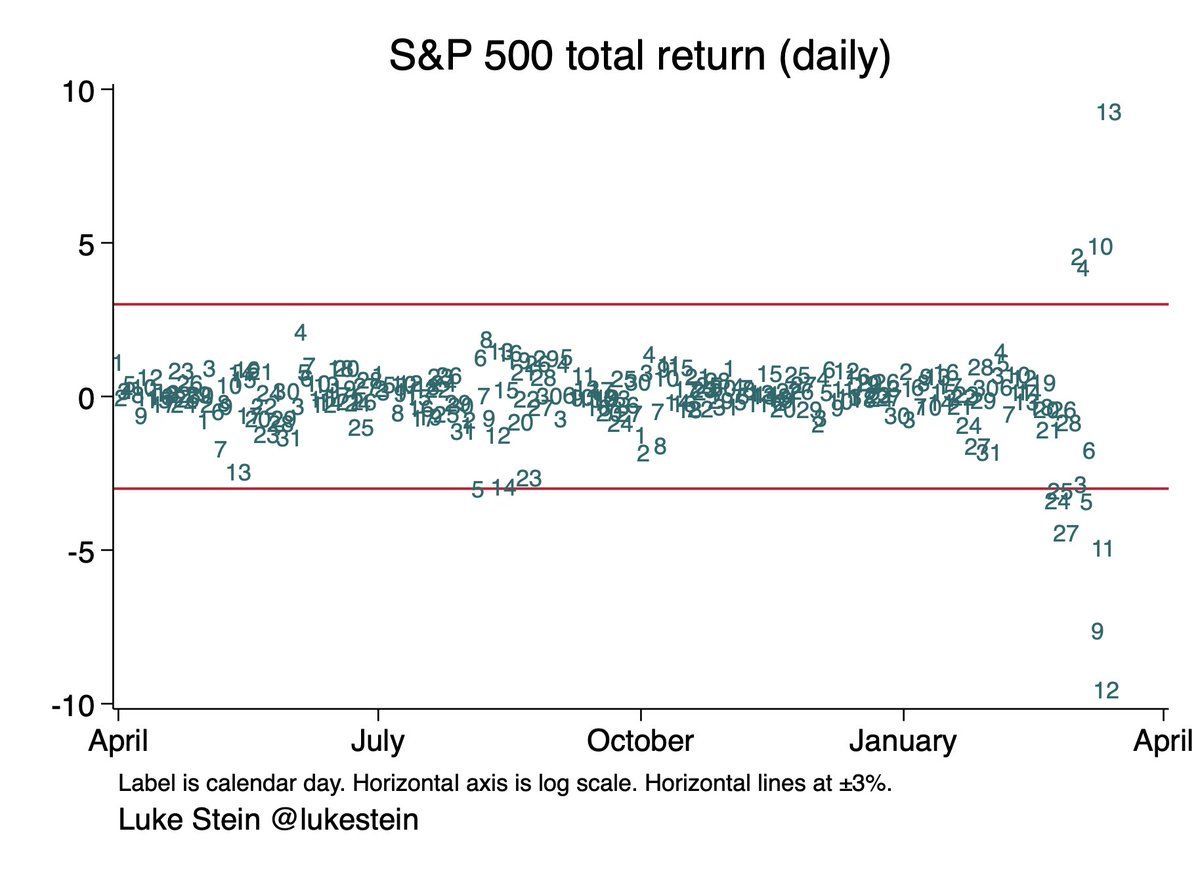Image resolution: width=1200 pixels, height=873 pixels.
Task: Click the y-axis label -5
Action: (x=80, y=551)
